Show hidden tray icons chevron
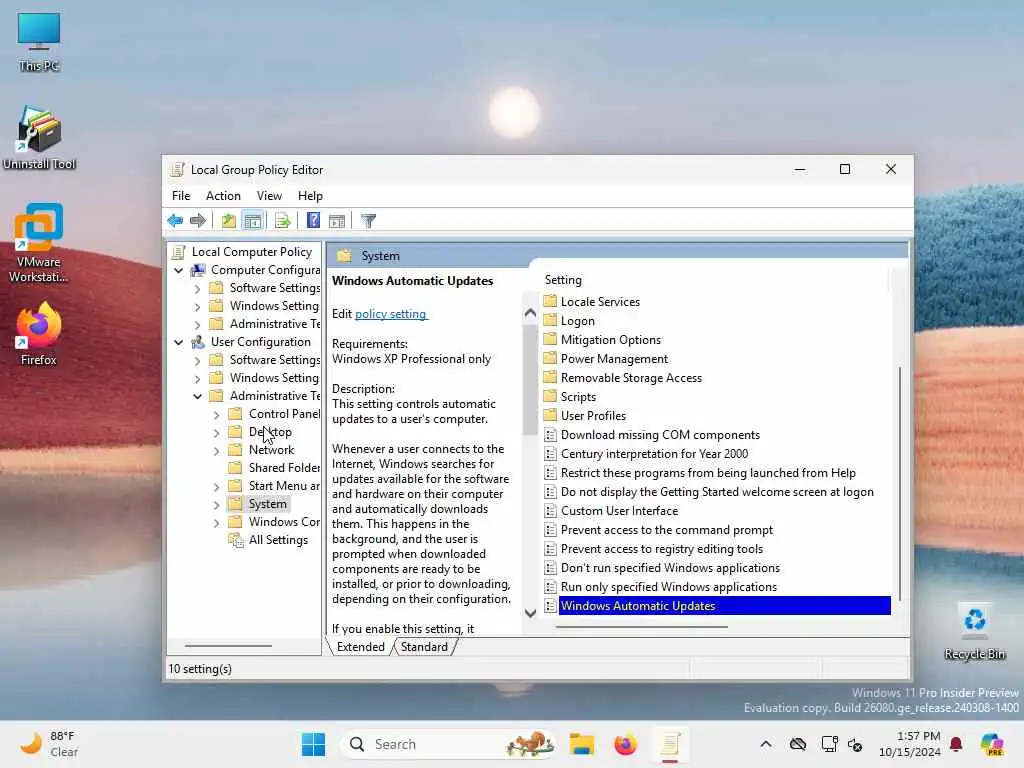Viewport: 1024px width, 768px height. pos(766,744)
